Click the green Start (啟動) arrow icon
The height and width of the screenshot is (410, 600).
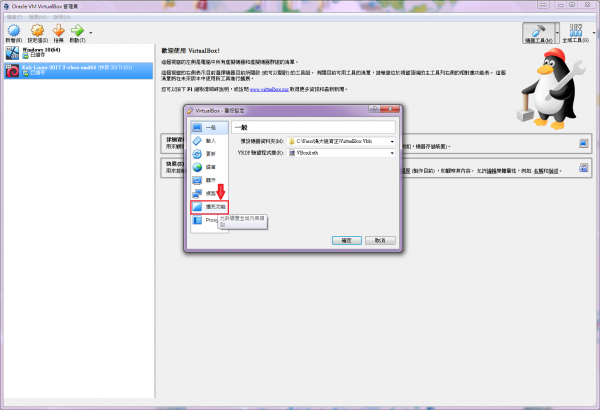pos(79,29)
